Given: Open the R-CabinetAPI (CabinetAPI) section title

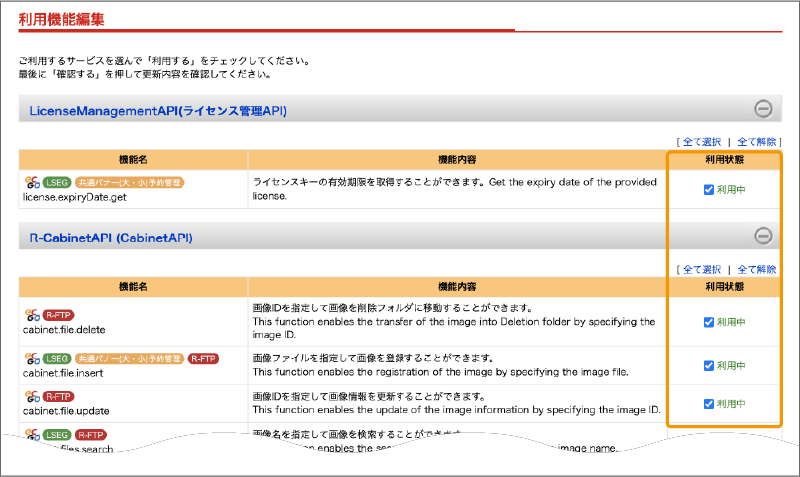Looking at the screenshot, I should click(111, 238).
